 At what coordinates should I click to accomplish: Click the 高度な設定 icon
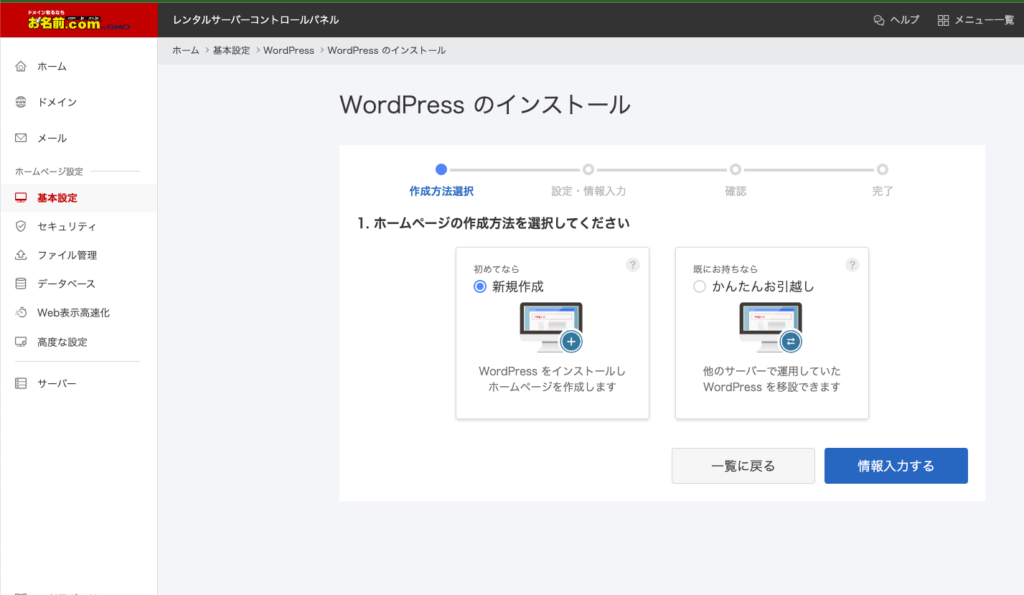click(x=21, y=342)
